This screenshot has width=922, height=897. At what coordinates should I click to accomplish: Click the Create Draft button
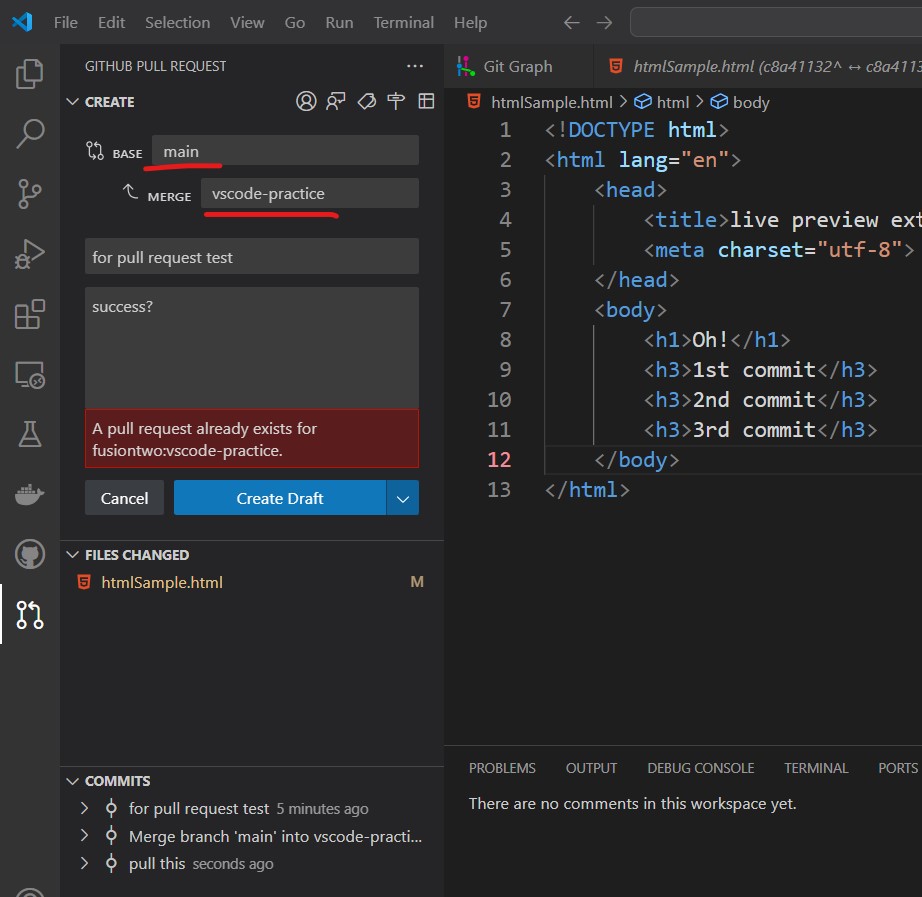(x=280, y=498)
